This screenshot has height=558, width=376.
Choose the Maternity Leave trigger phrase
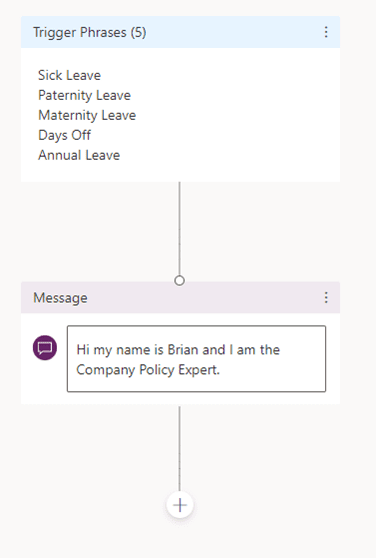(87, 115)
